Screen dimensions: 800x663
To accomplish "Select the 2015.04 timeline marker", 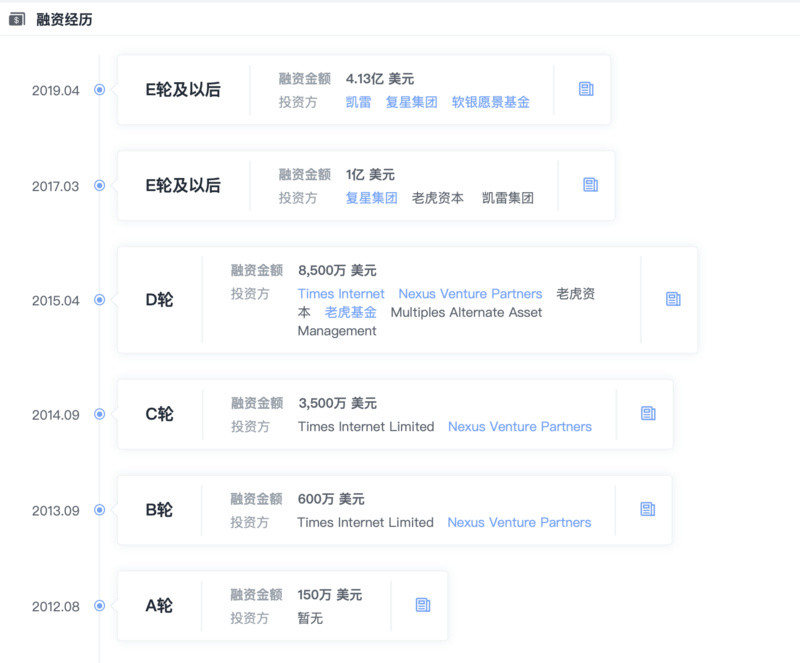I will point(99,300).
